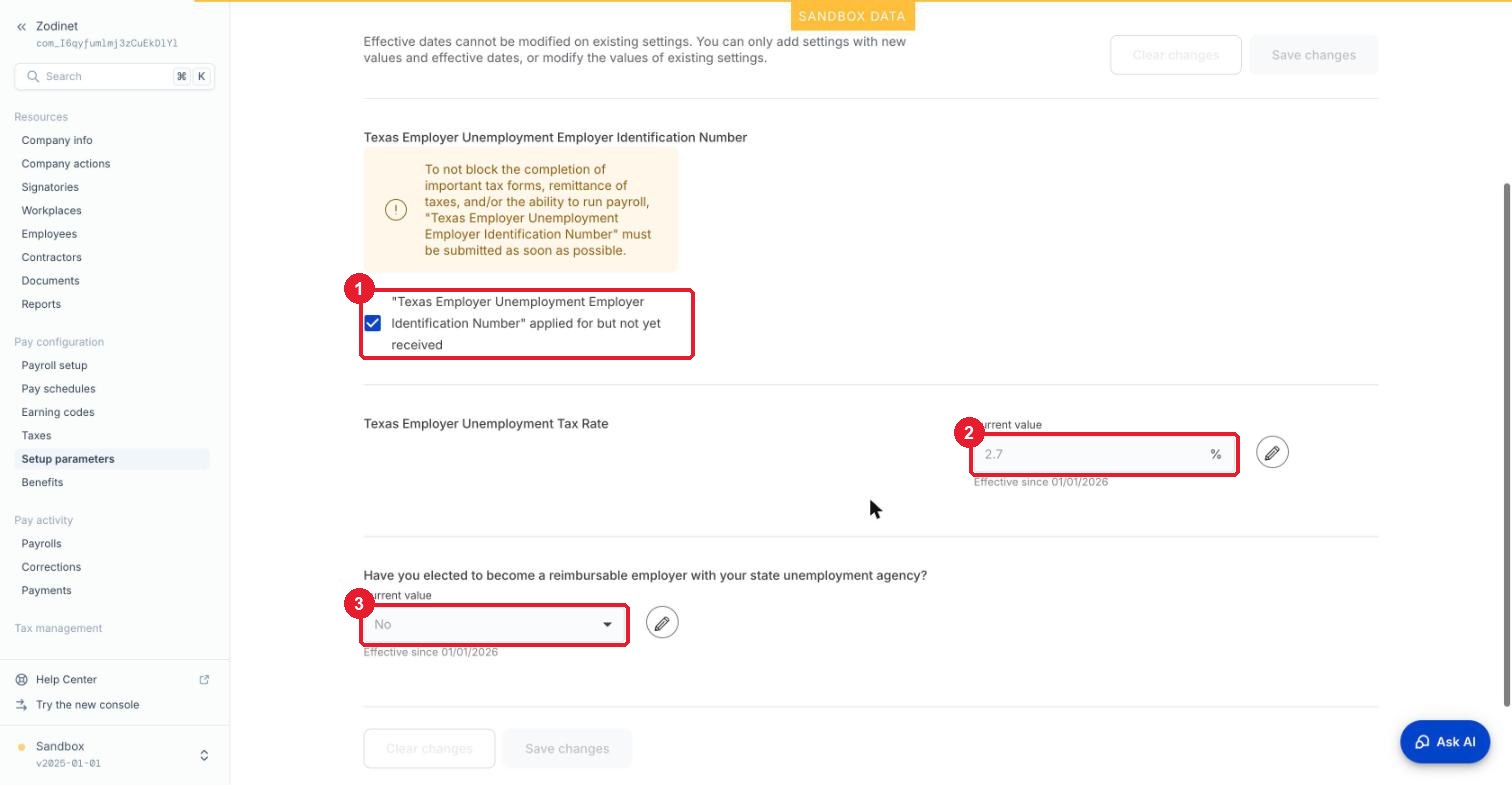
Task: Open Reports in sidebar
Action: point(41,305)
